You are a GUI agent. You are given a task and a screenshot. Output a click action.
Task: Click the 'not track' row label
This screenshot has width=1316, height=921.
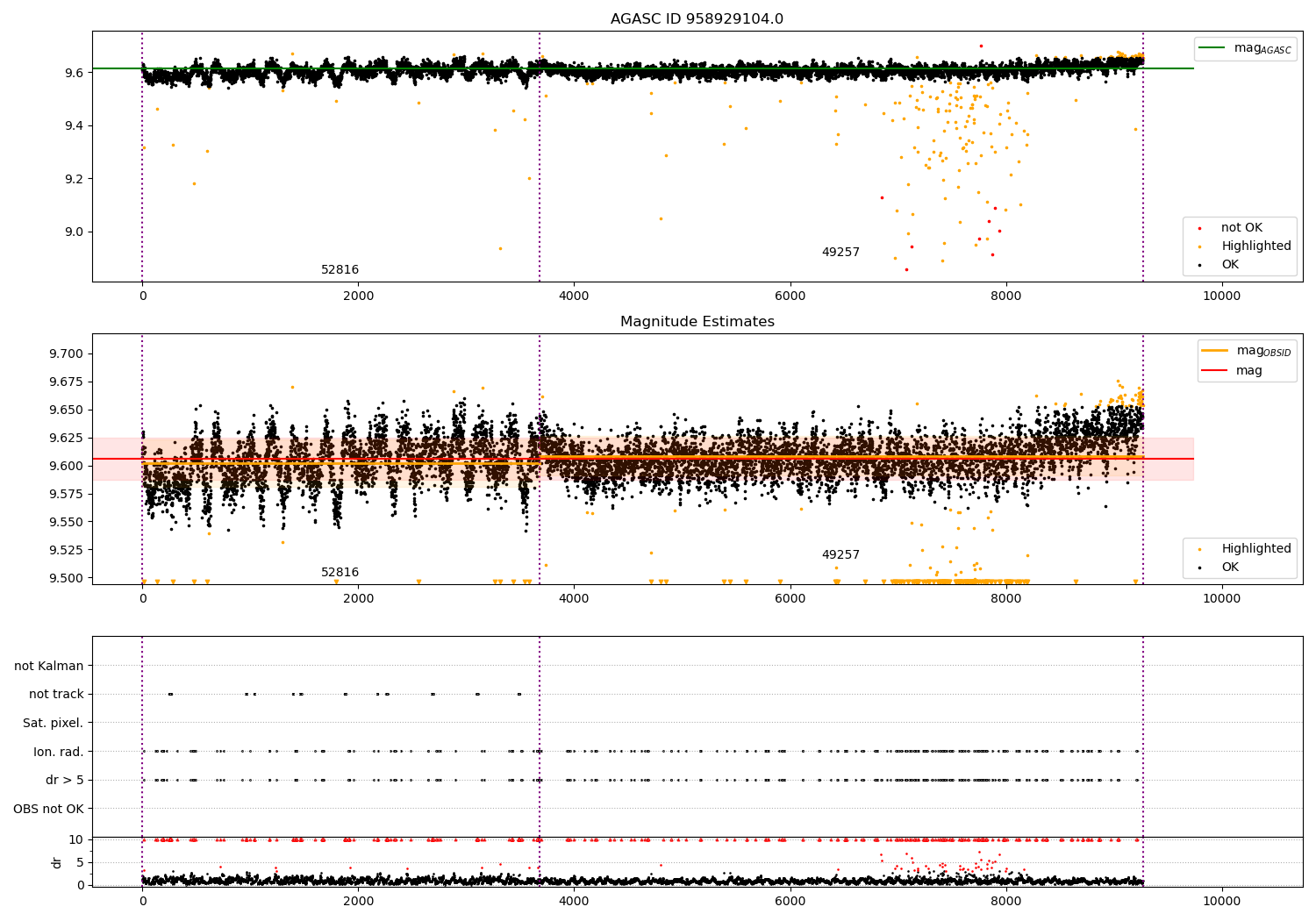point(56,695)
